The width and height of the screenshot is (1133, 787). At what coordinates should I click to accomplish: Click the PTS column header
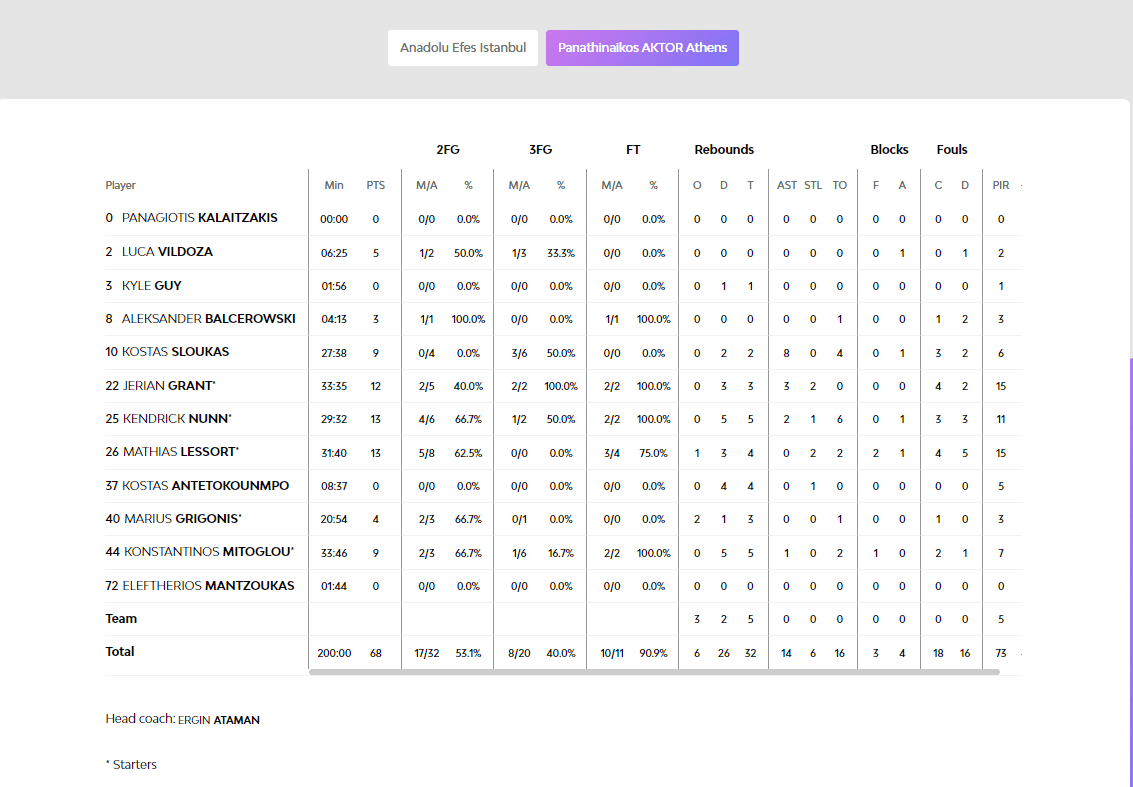tap(375, 185)
